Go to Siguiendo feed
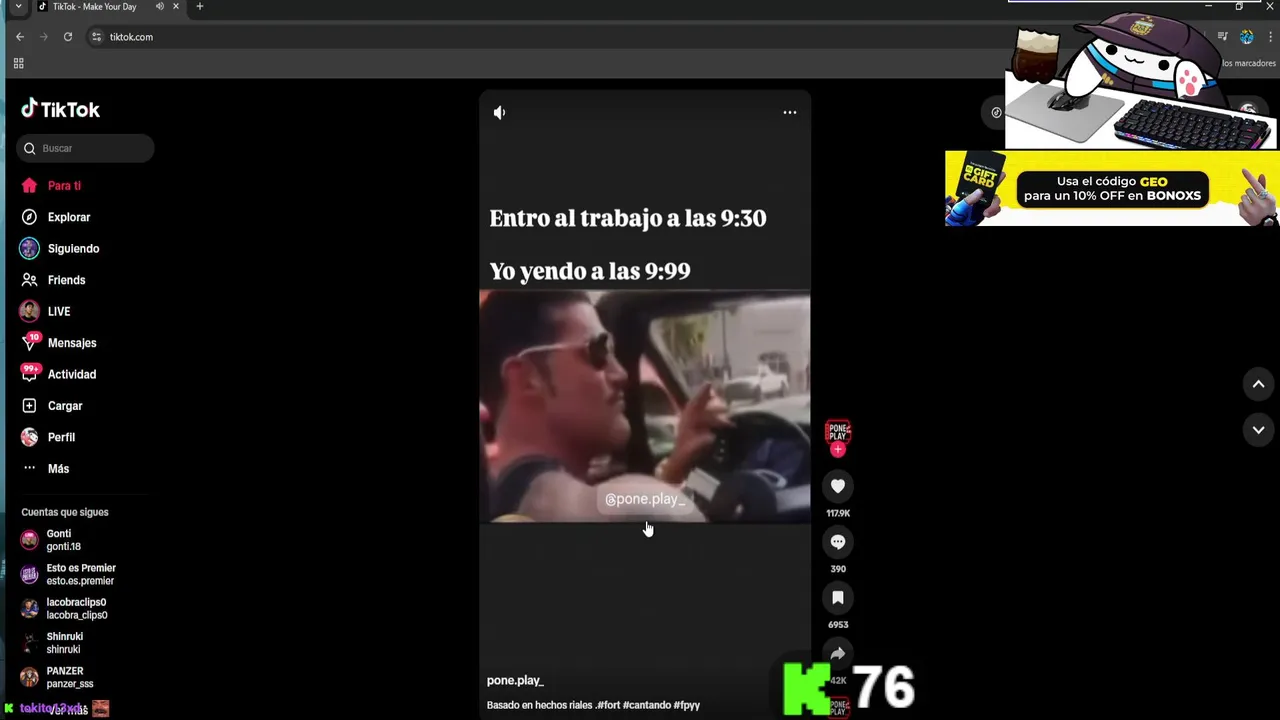Viewport: 1280px width, 720px height. pyautogui.click(x=73, y=249)
